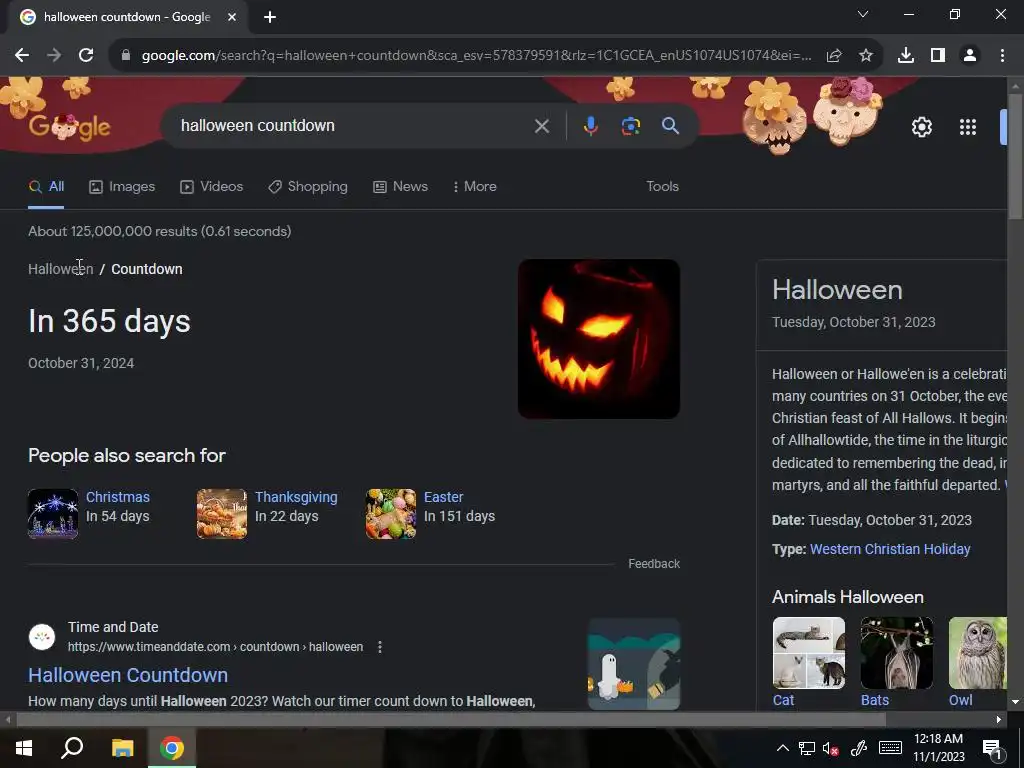
Task: Clear search text with X icon
Action: coord(541,126)
